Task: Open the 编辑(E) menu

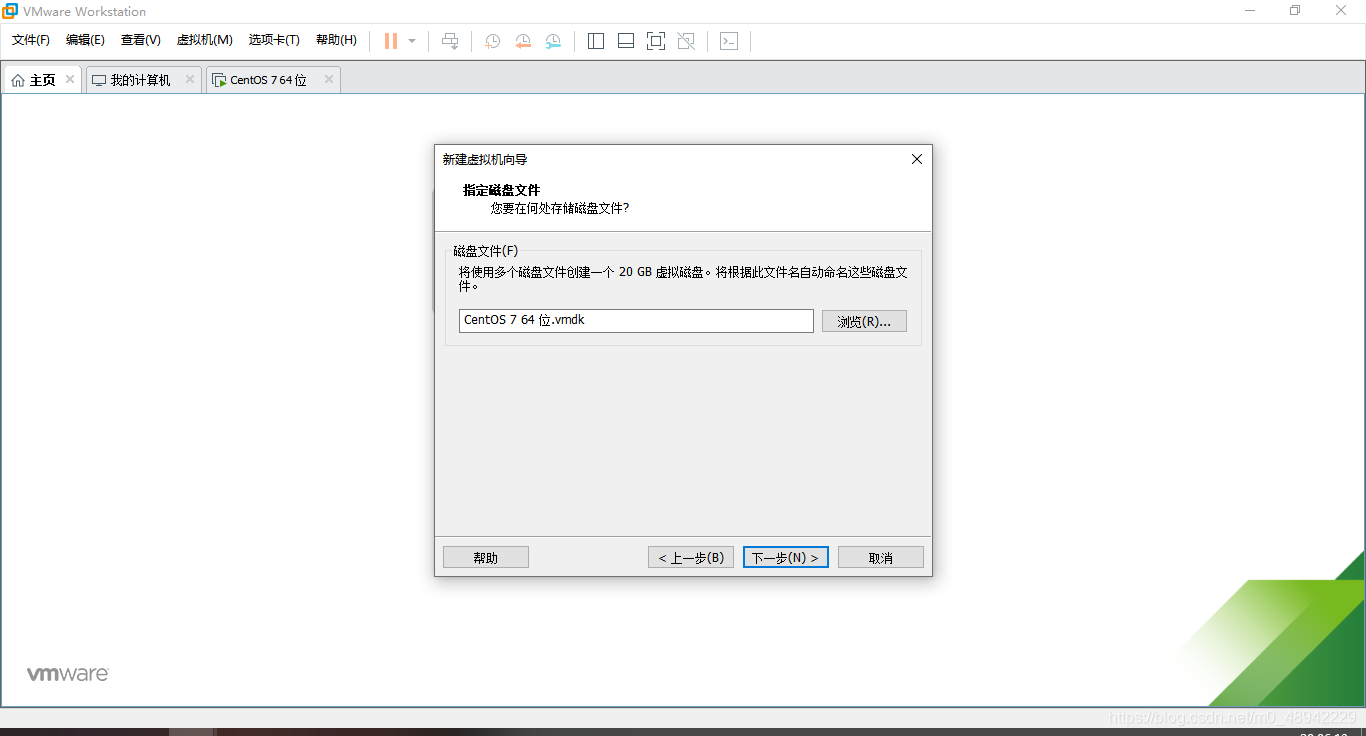Action: 85,40
